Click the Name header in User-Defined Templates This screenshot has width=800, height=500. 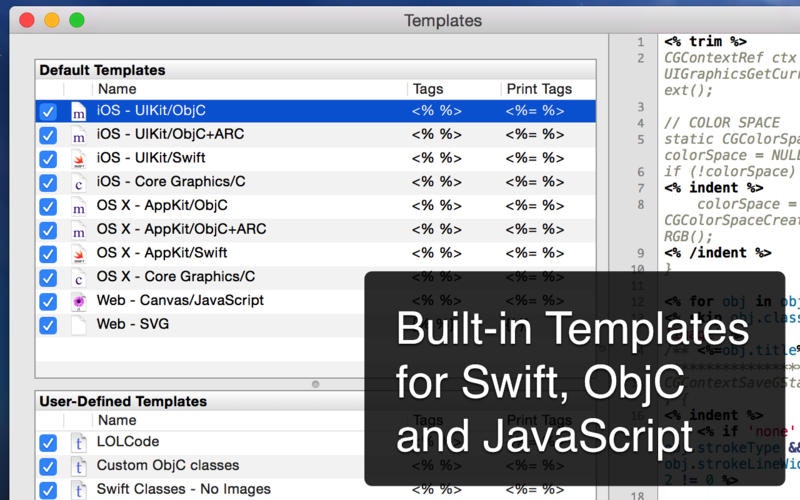[117, 420]
